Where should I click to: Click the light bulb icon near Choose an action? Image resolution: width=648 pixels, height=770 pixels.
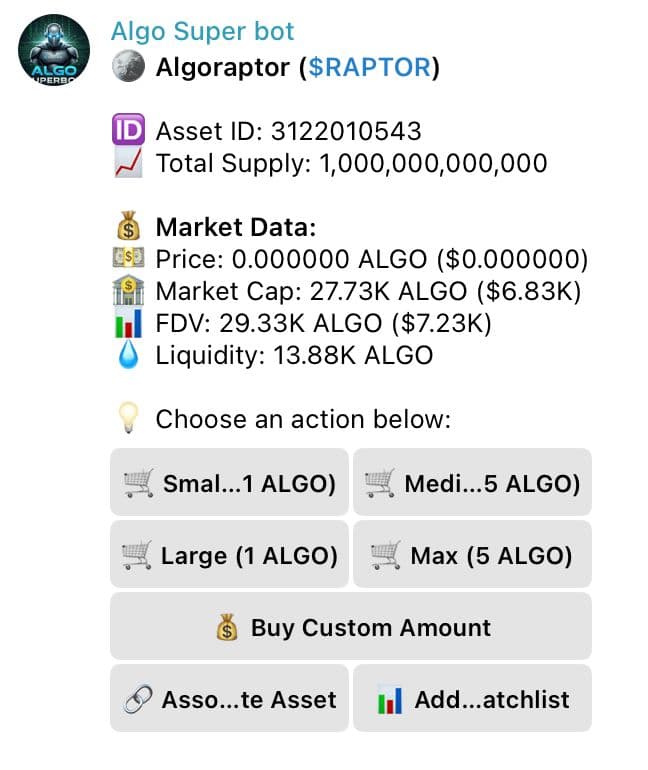[127, 419]
